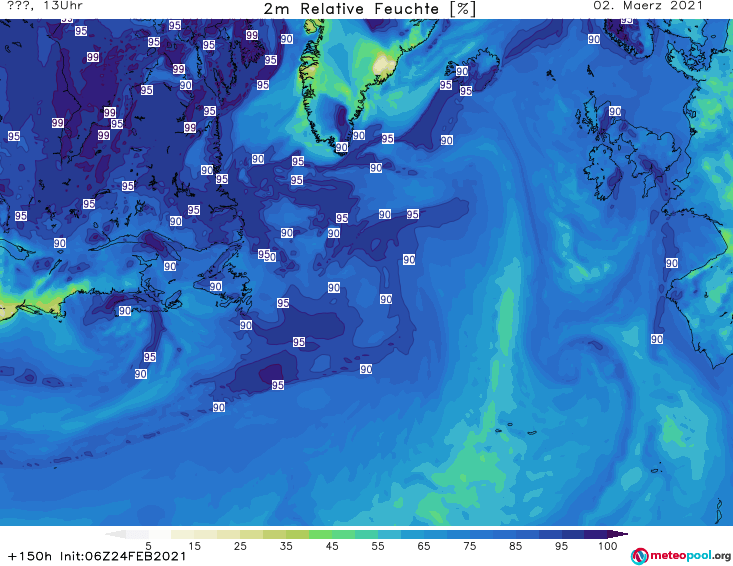Click the legend value '65'
This screenshot has height=566, width=733.
[424, 546]
